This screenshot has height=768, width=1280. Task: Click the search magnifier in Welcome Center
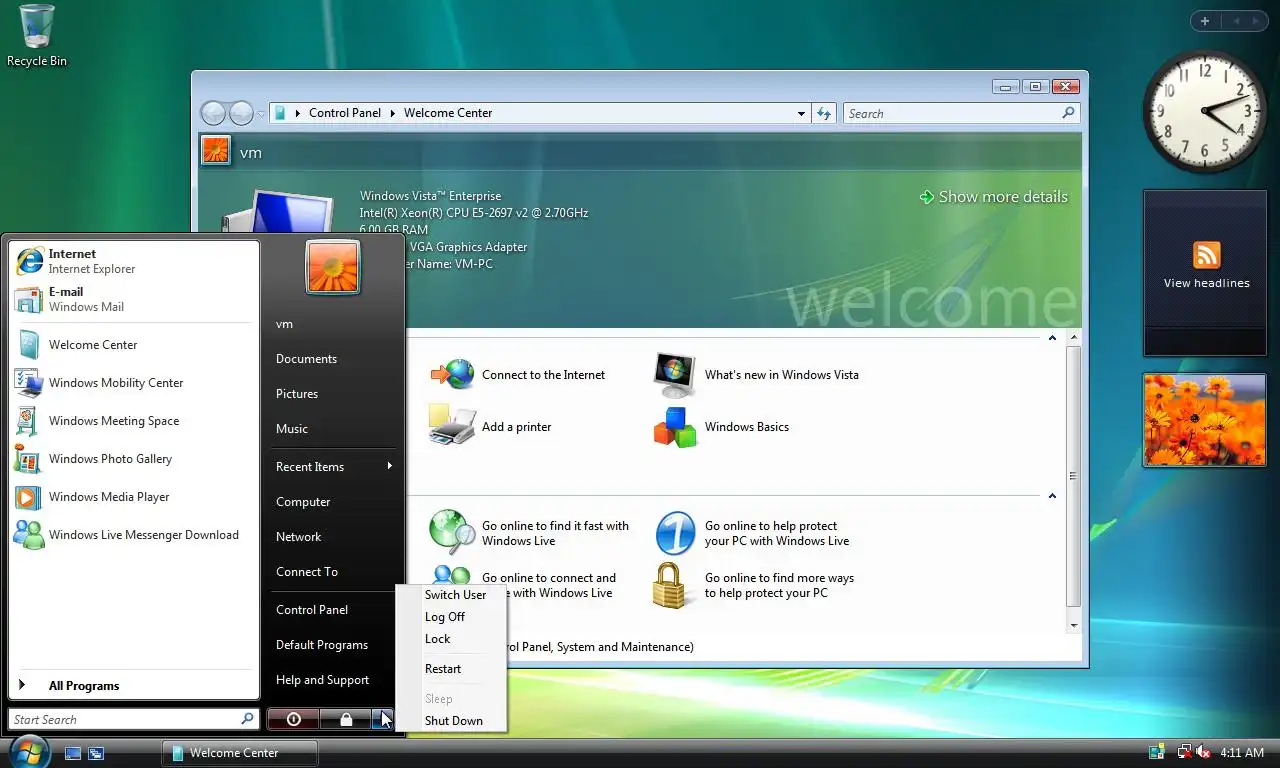pyautogui.click(x=1068, y=113)
